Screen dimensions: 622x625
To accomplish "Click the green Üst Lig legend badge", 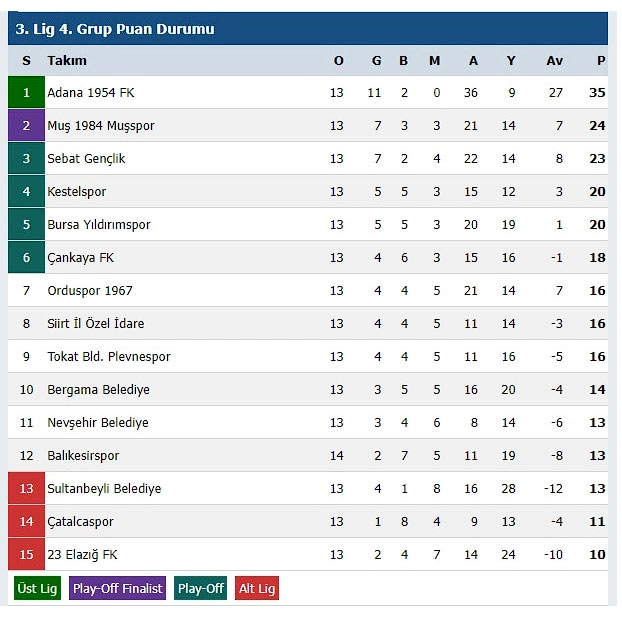I will click(x=38, y=588).
